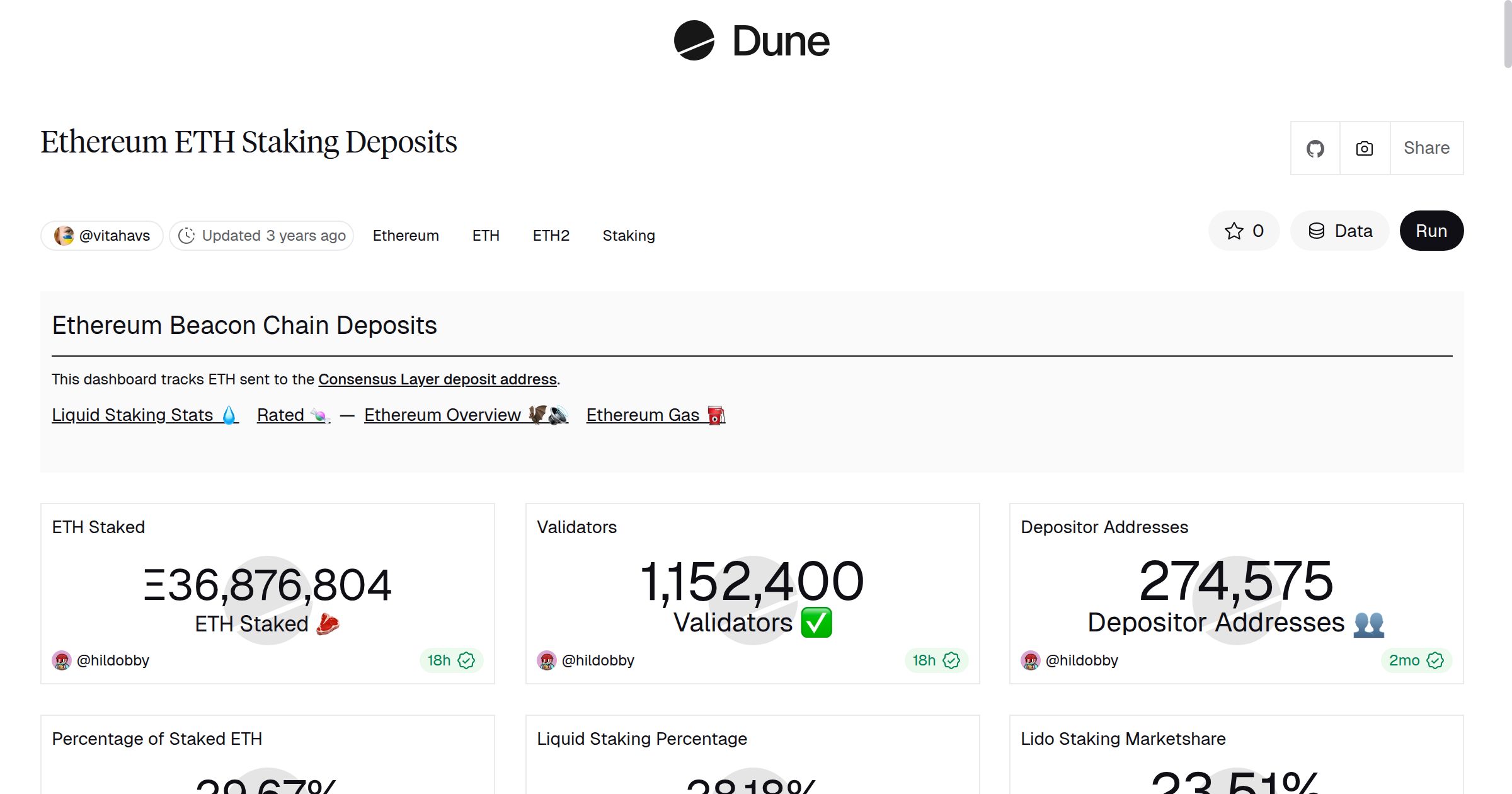The image size is (1512, 794).
Task: Open the Consensus Layer deposit address link
Action: [x=437, y=379]
